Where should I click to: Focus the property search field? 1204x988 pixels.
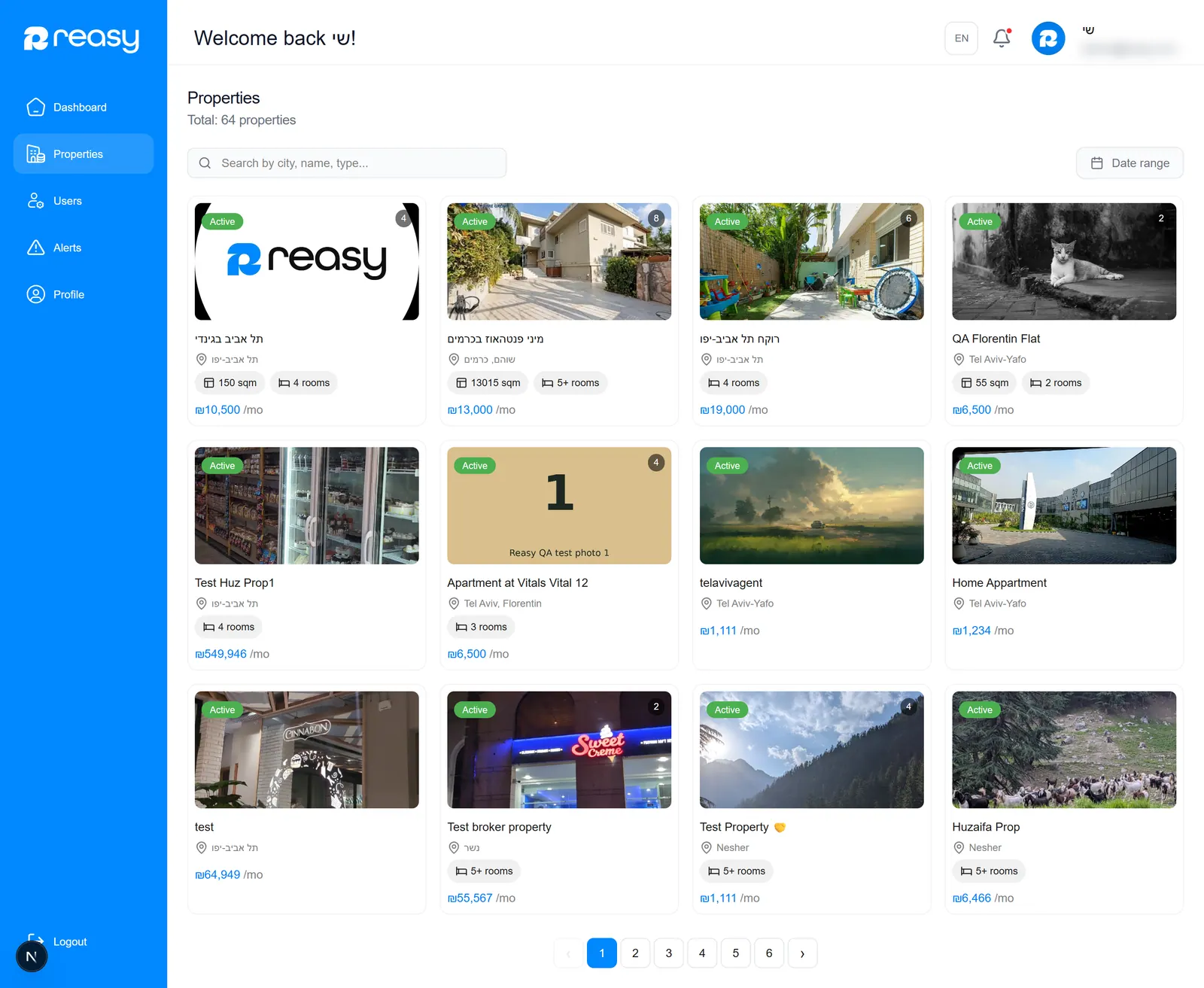coord(347,163)
